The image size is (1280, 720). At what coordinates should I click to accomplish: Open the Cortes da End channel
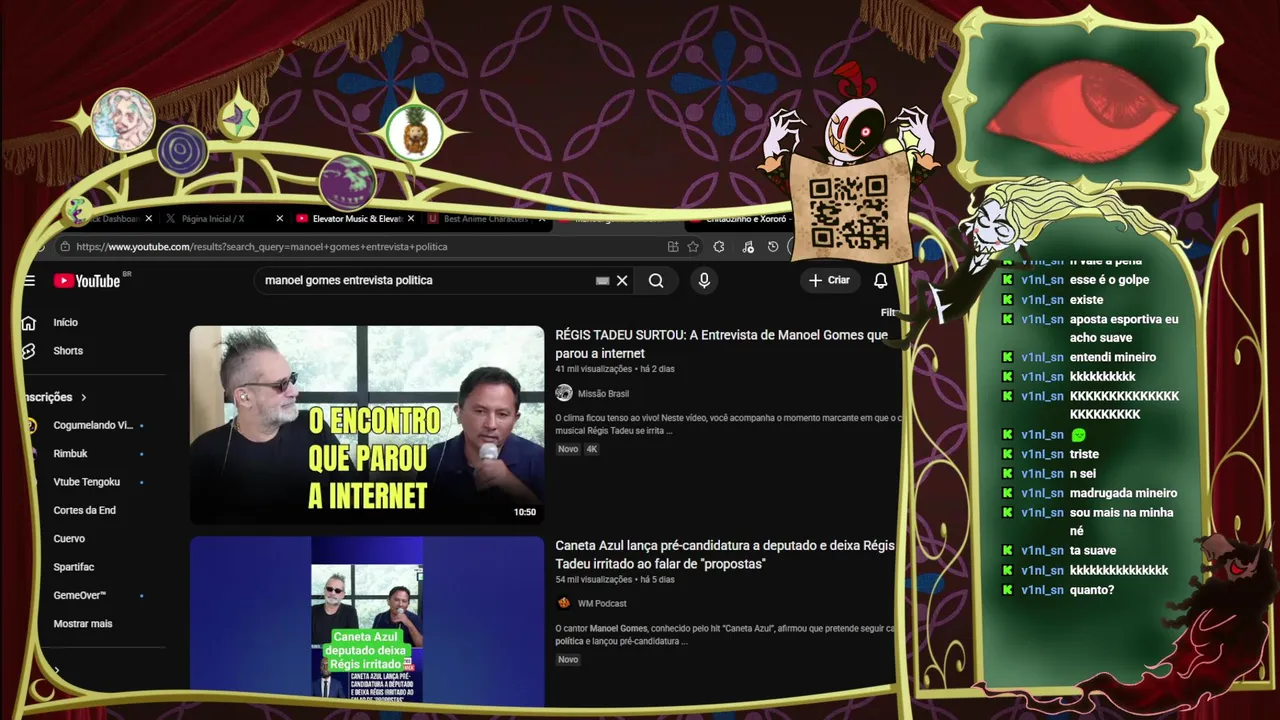click(85, 510)
